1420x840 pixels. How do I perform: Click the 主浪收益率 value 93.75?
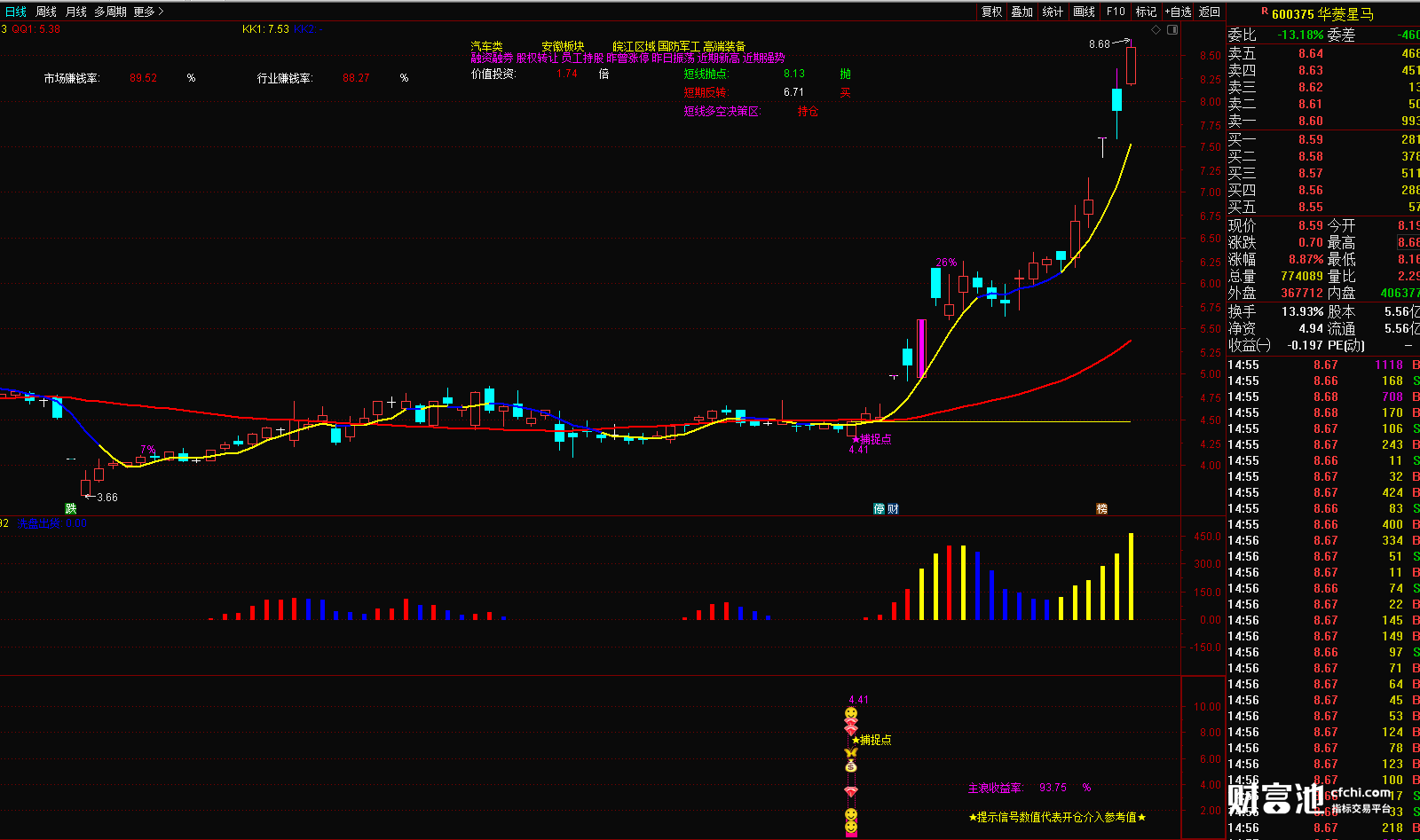click(x=1053, y=788)
